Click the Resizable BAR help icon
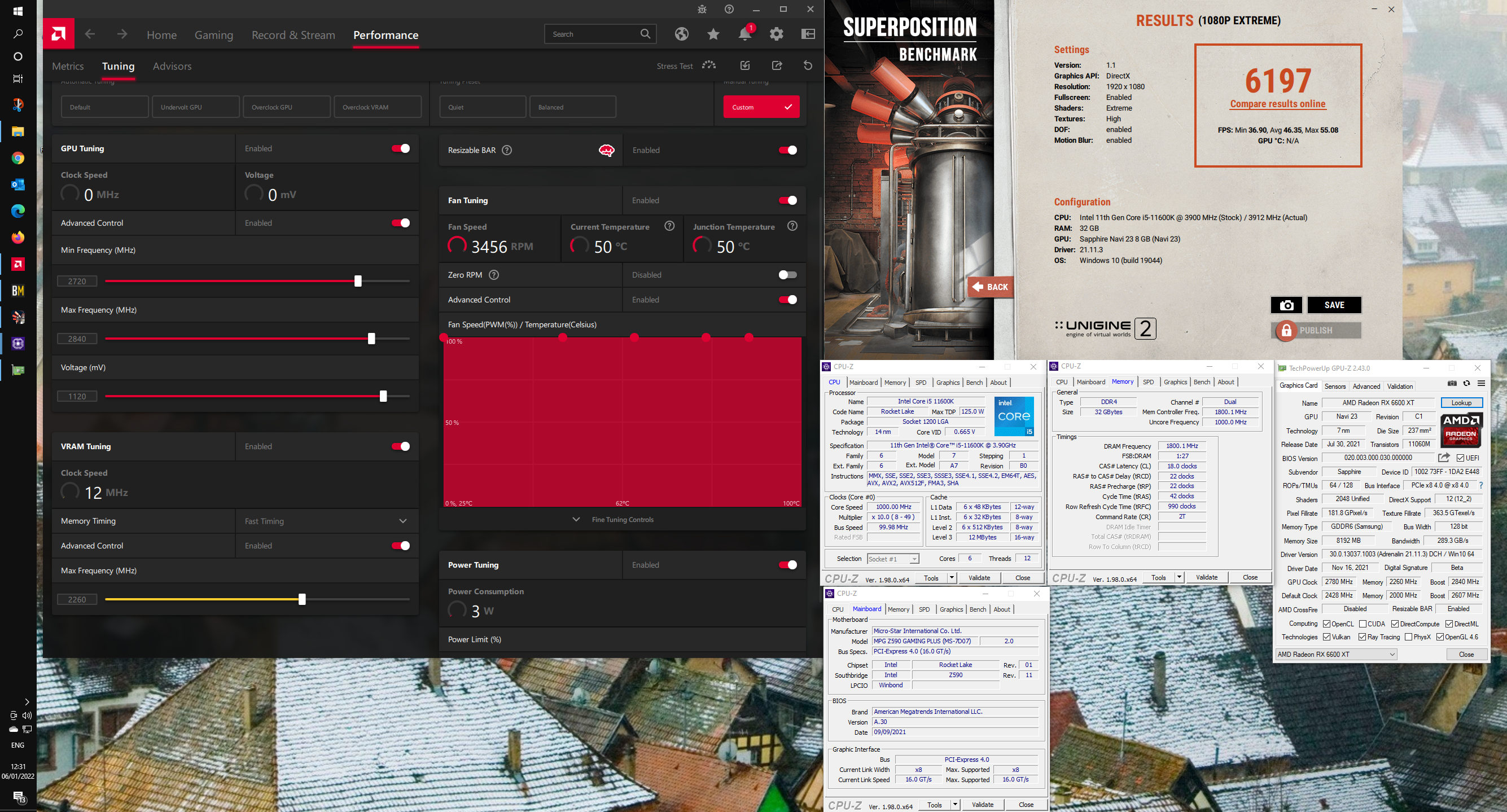 pyautogui.click(x=507, y=150)
